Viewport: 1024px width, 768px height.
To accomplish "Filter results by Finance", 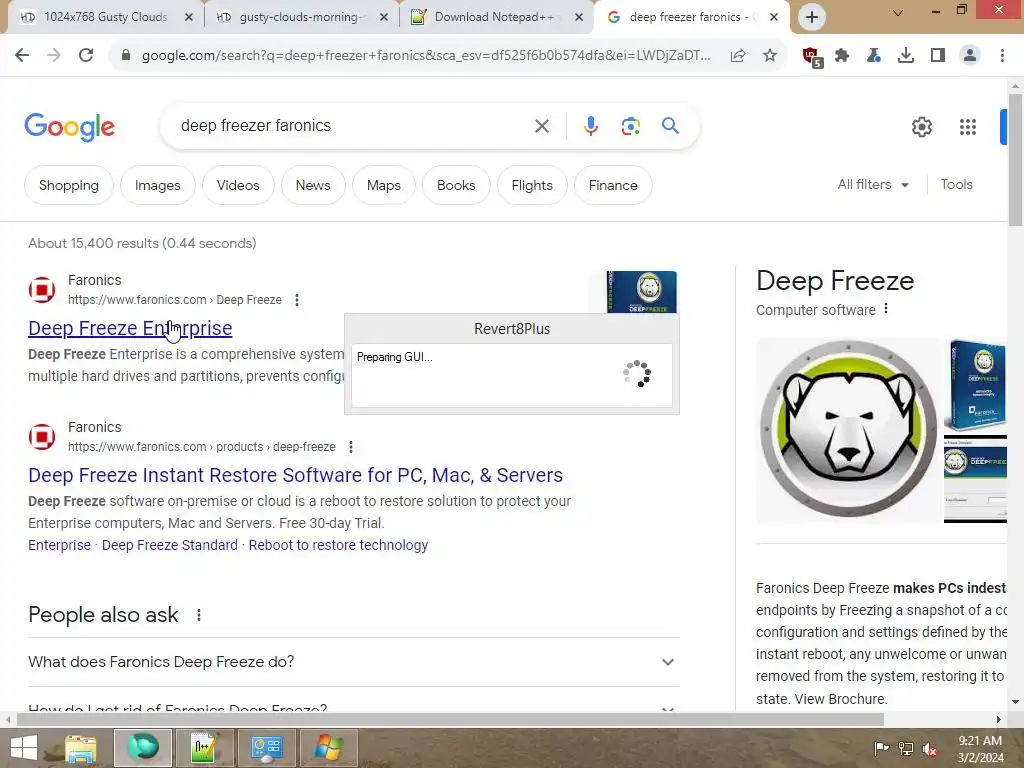I will click(613, 185).
